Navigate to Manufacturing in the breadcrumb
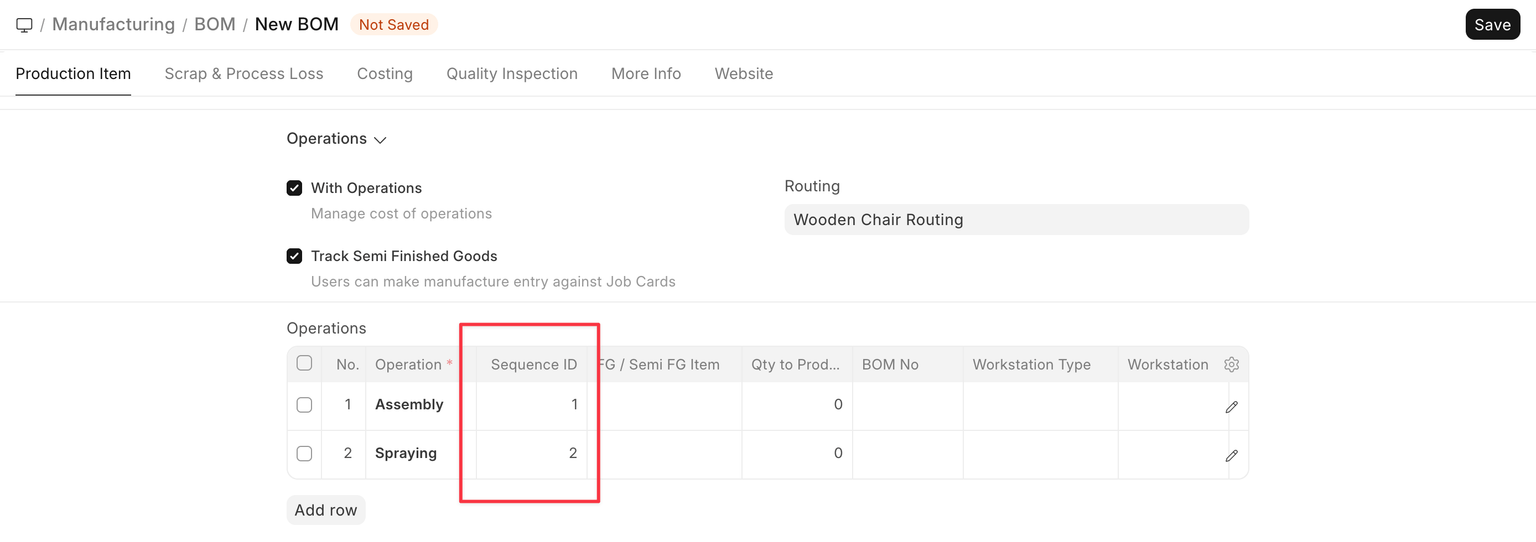Image resolution: width=1536 pixels, height=542 pixels. point(113,24)
